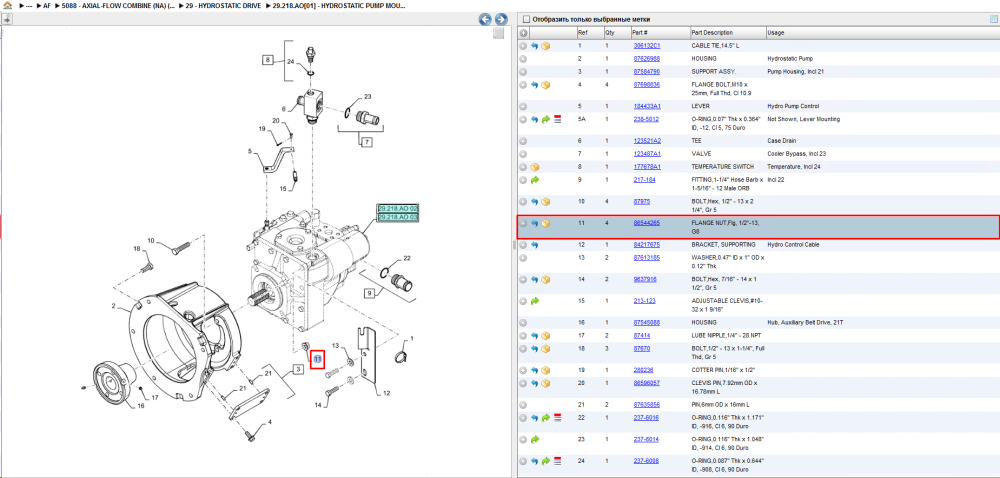Click the box icon for FLANGE BOLT M10 row
Screen dimensions: 1000x478
(x=545, y=85)
